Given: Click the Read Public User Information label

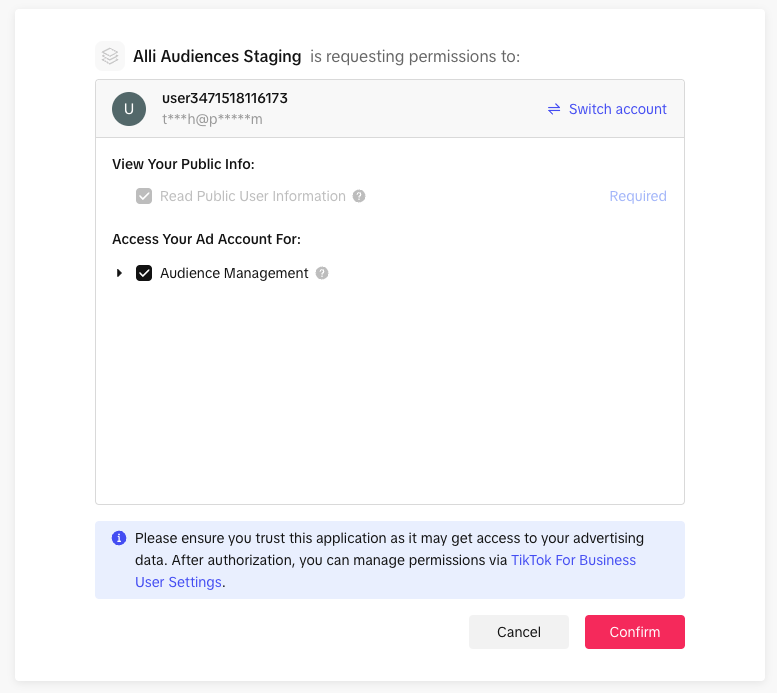Looking at the screenshot, I should click(x=252, y=196).
